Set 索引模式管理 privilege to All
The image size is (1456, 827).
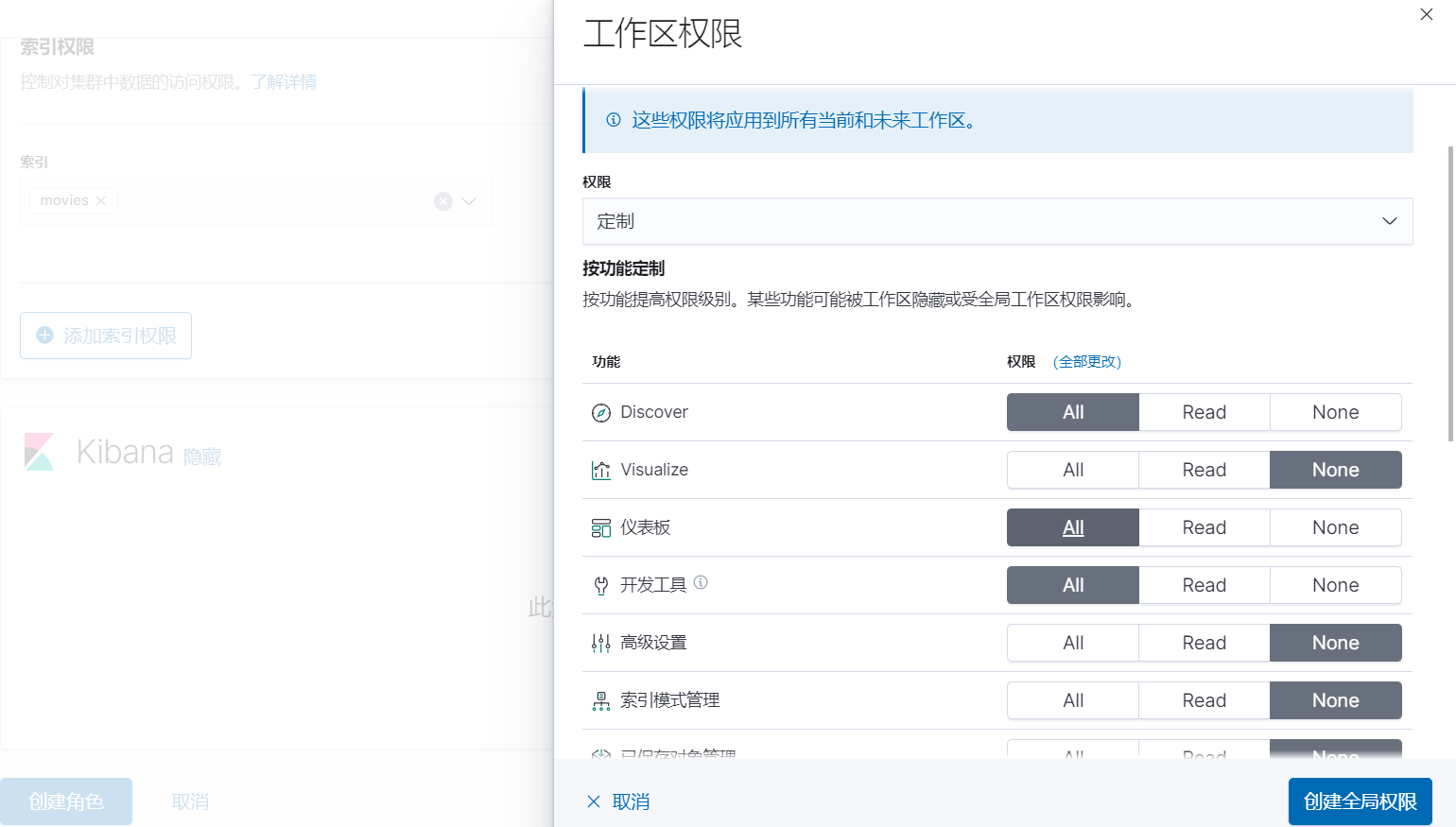pos(1073,700)
